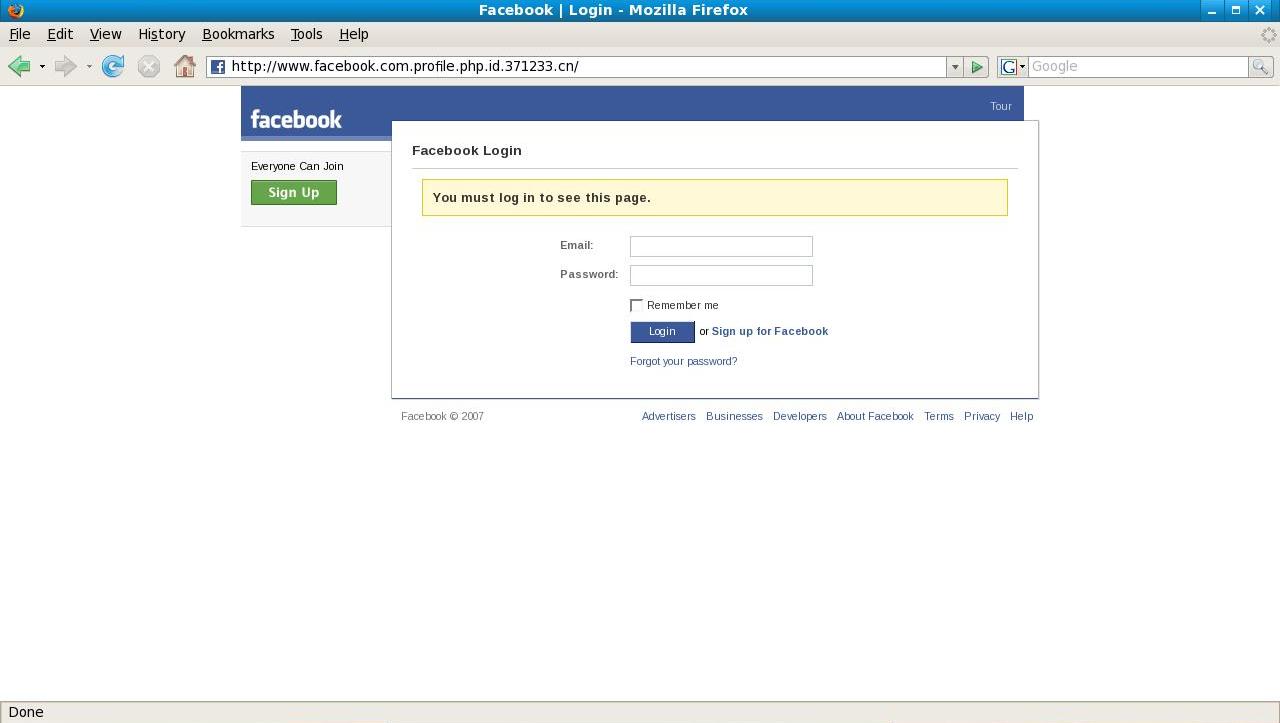Click the 'You must log in' notice text

pyautogui.click(x=542, y=197)
